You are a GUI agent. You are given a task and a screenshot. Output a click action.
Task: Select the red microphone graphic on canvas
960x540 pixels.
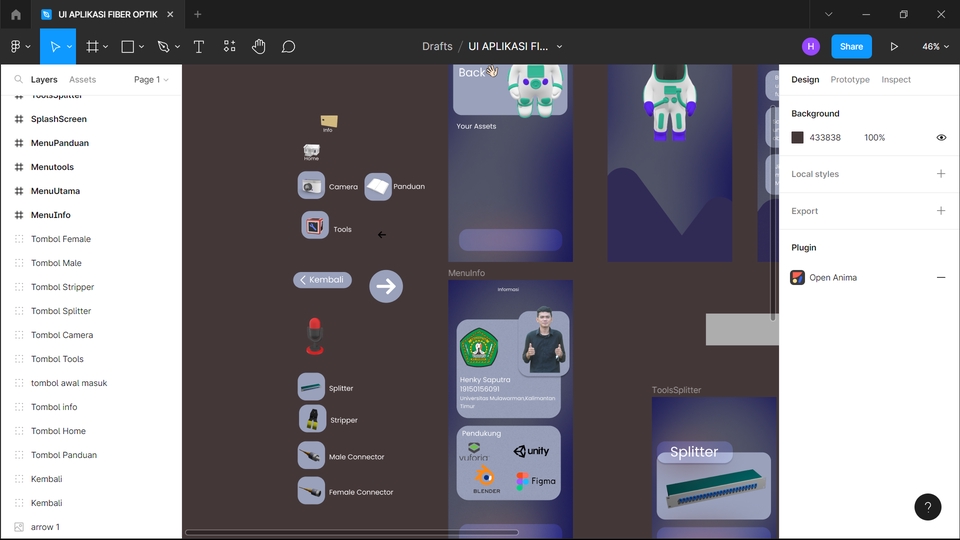pyautogui.click(x=315, y=336)
